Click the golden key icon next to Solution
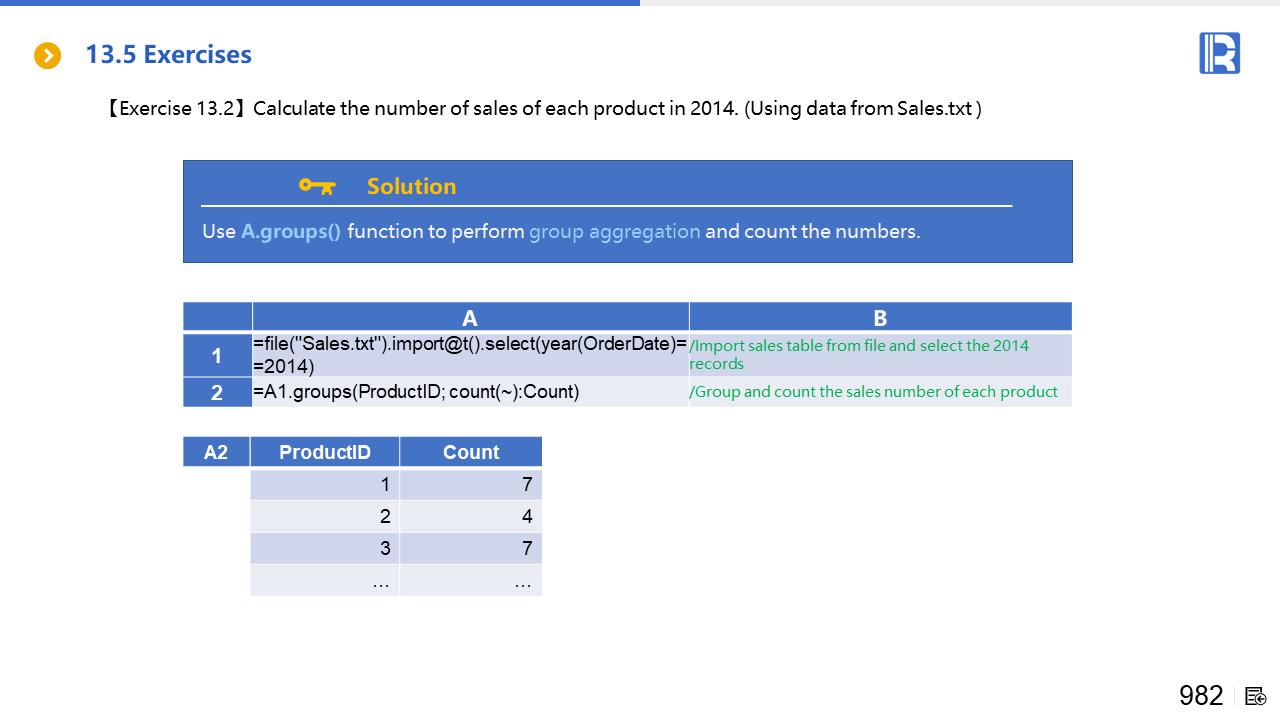Screen dimensions: 1280x720 point(317,186)
